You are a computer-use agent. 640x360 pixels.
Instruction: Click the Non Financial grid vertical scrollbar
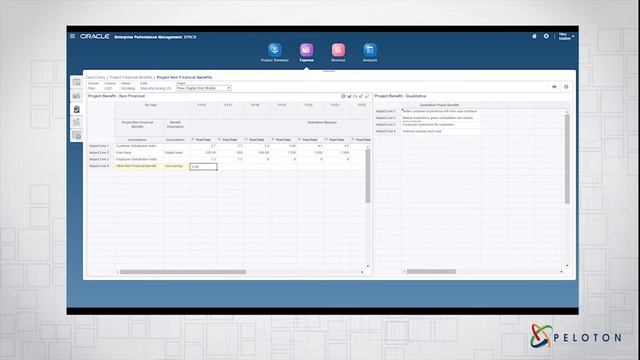pyautogui.click(x=368, y=176)
